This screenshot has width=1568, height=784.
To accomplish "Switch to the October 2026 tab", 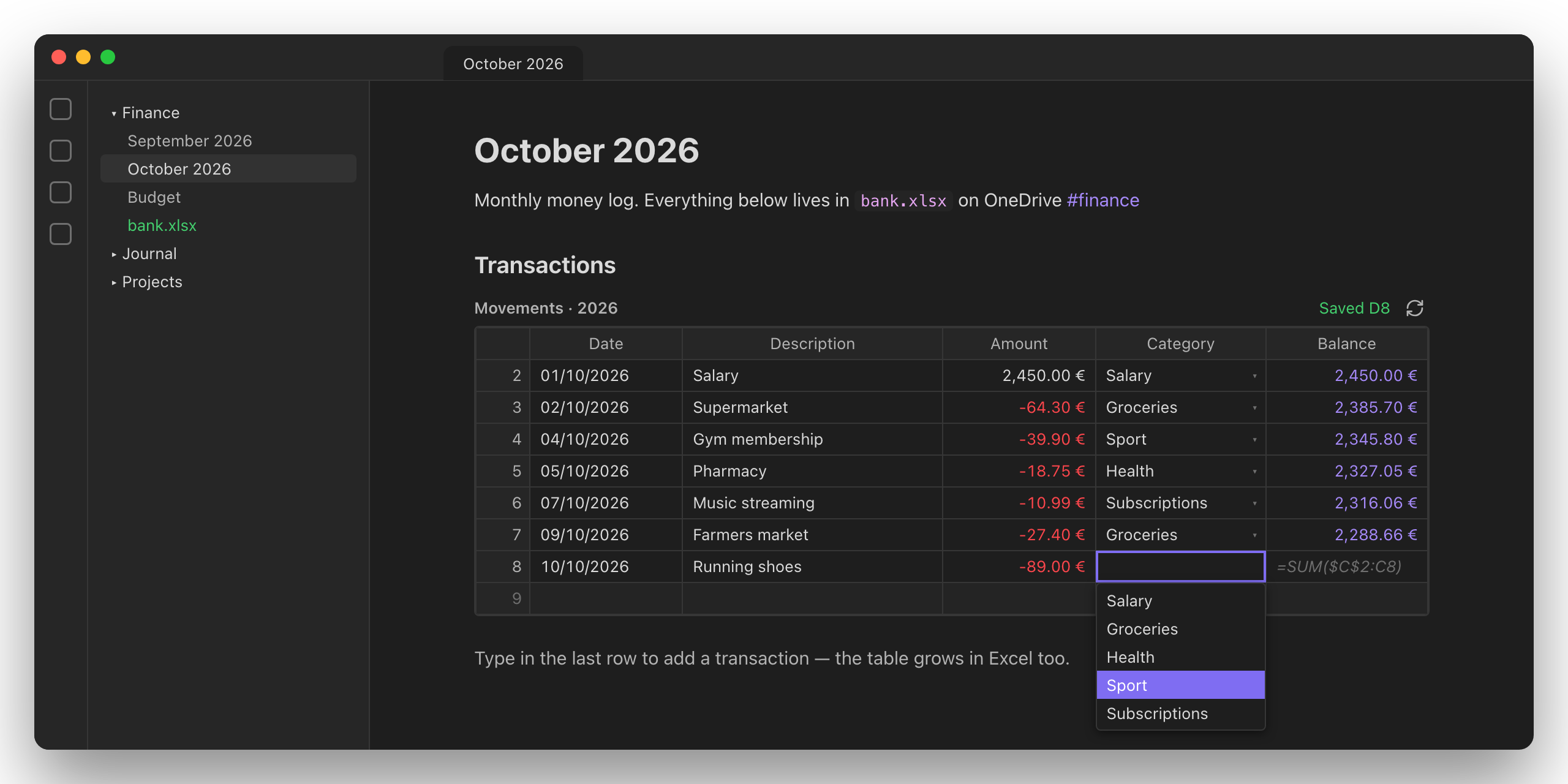I will click(x=513, y=64).
